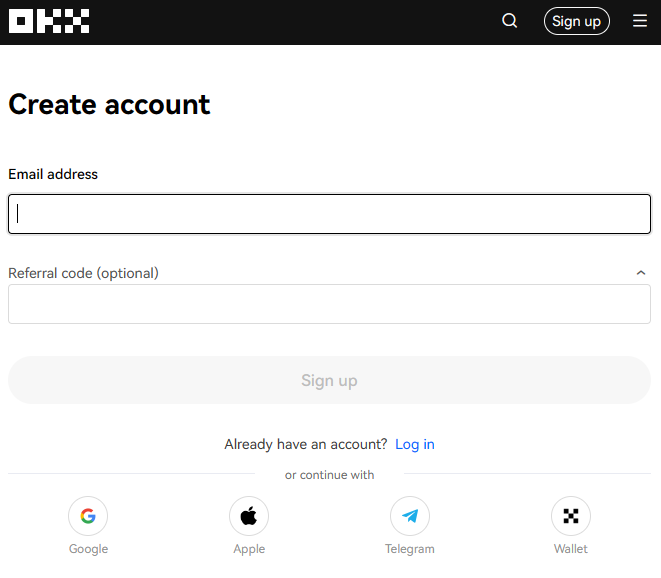The image size is (661, 578).
Task: Continue with the Apple logo icon
Action: (249, 516)
